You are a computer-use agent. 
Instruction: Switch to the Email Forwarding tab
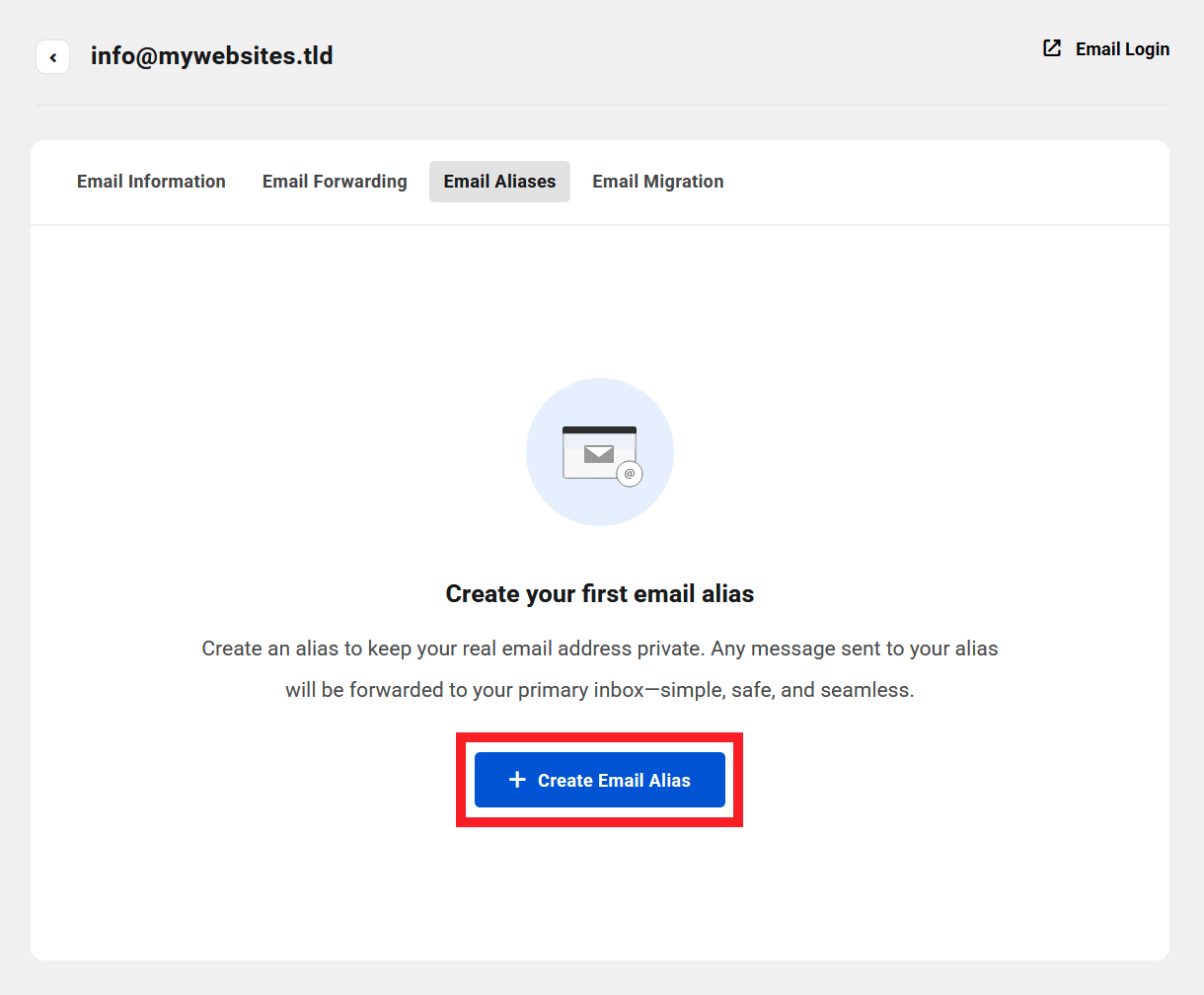[335, 182]
